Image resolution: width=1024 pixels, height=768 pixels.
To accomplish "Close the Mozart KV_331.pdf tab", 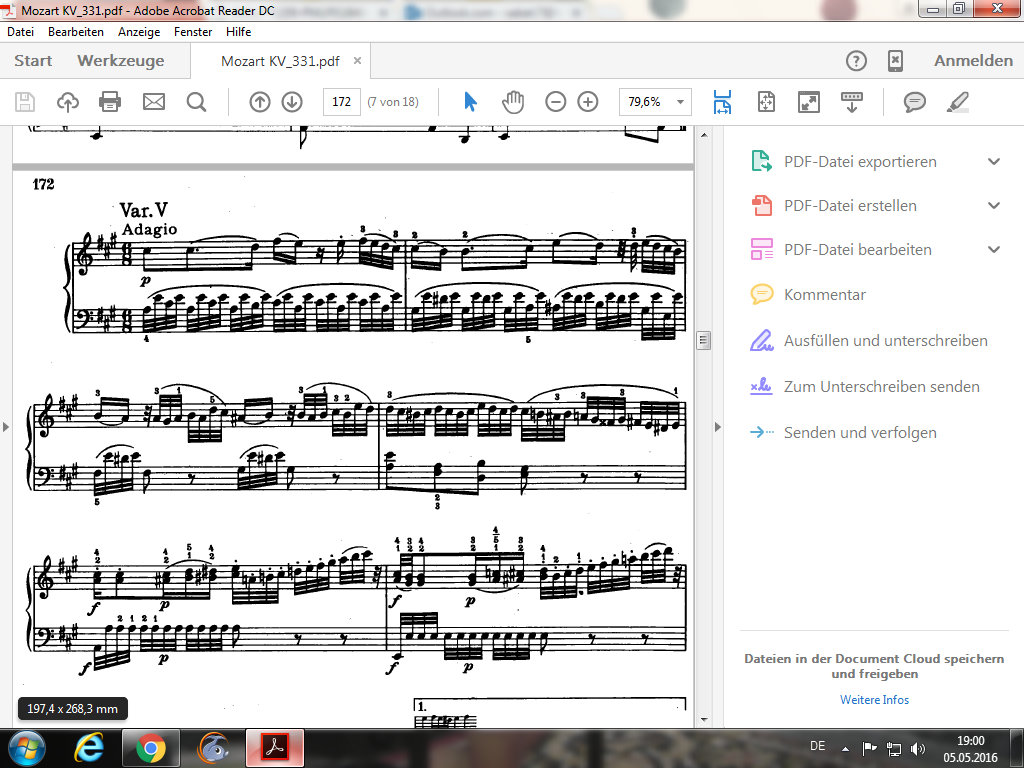I will point(357,61).
